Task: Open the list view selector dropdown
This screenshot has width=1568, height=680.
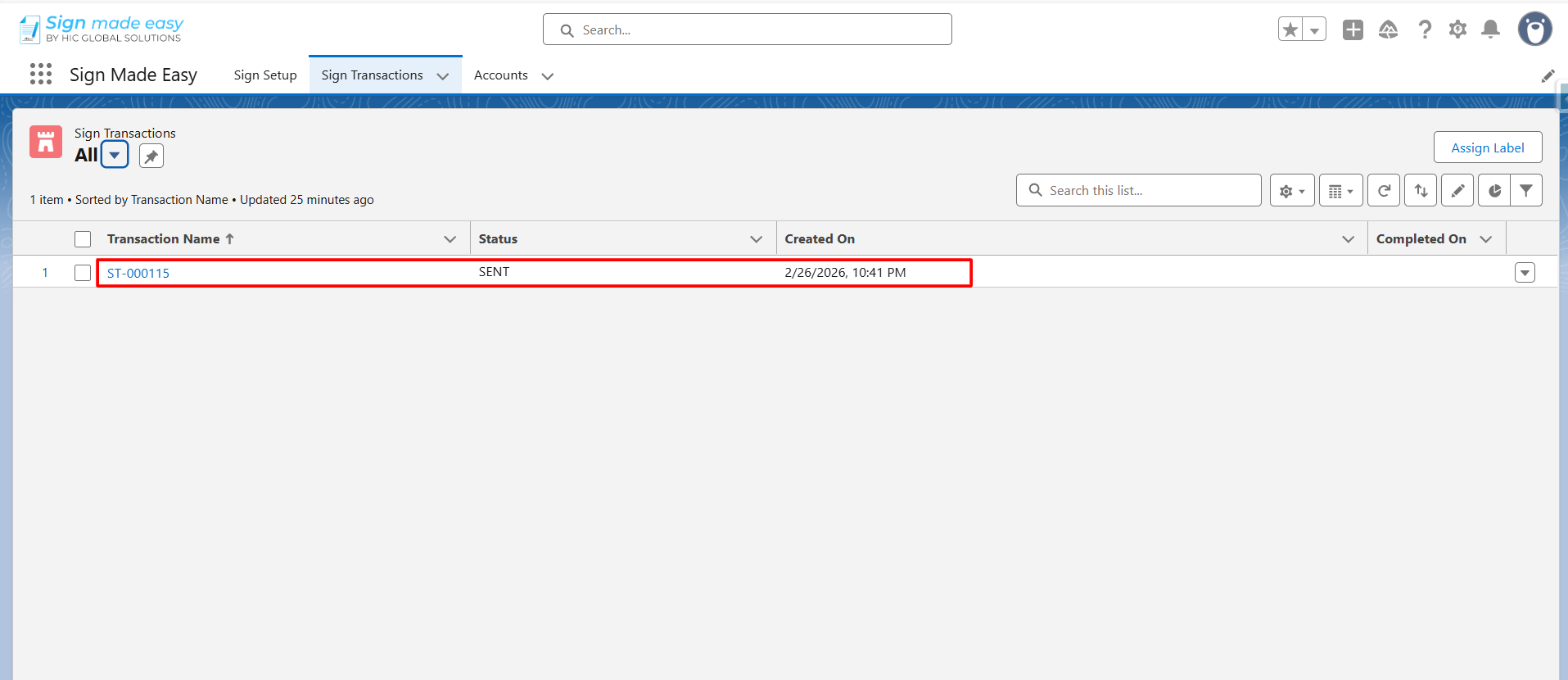Action: (115, 155)
